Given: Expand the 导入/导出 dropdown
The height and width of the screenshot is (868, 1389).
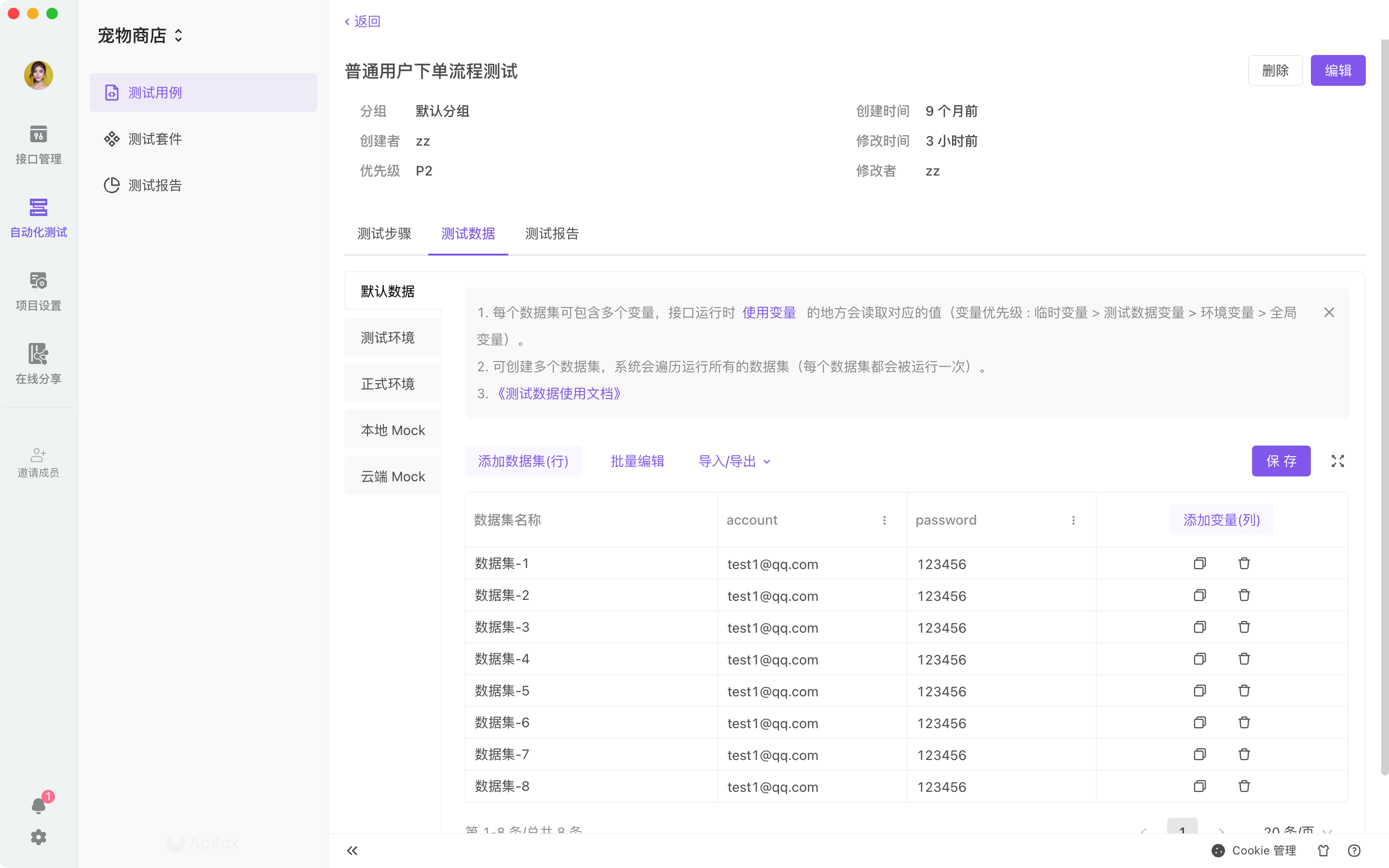Looking at the screenshot, I should 734,461.
